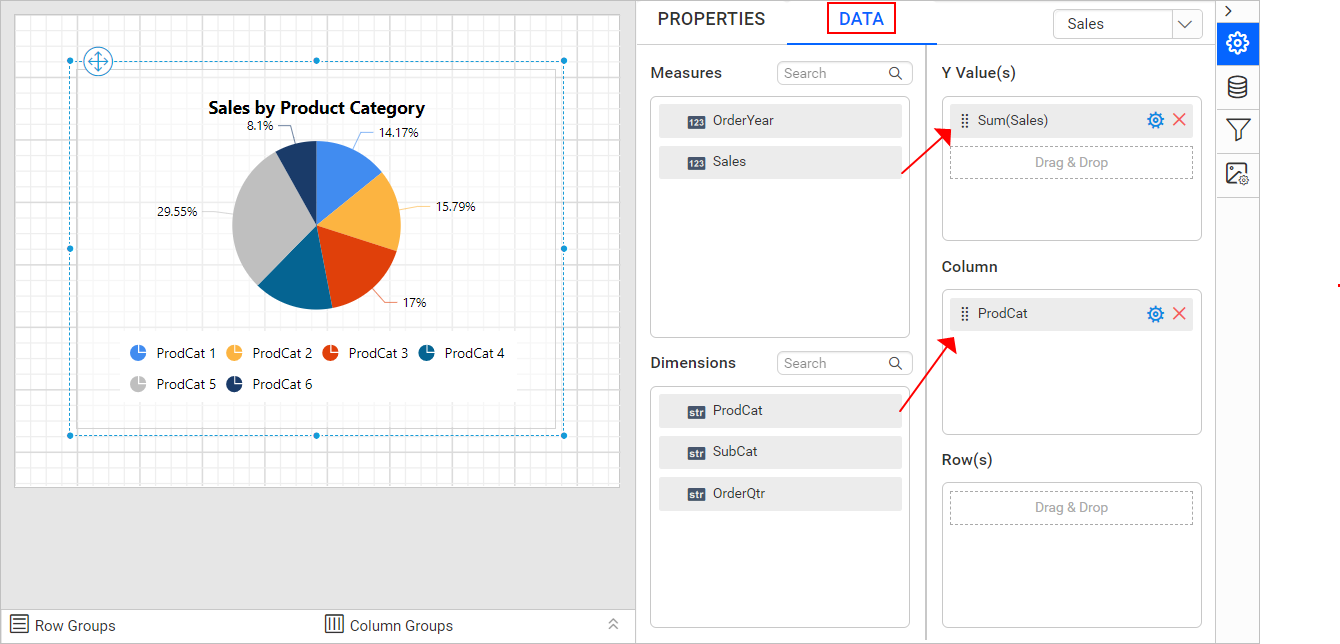
Task: Open settings gear for Sum(Sales)
Action: point(1155,120)
